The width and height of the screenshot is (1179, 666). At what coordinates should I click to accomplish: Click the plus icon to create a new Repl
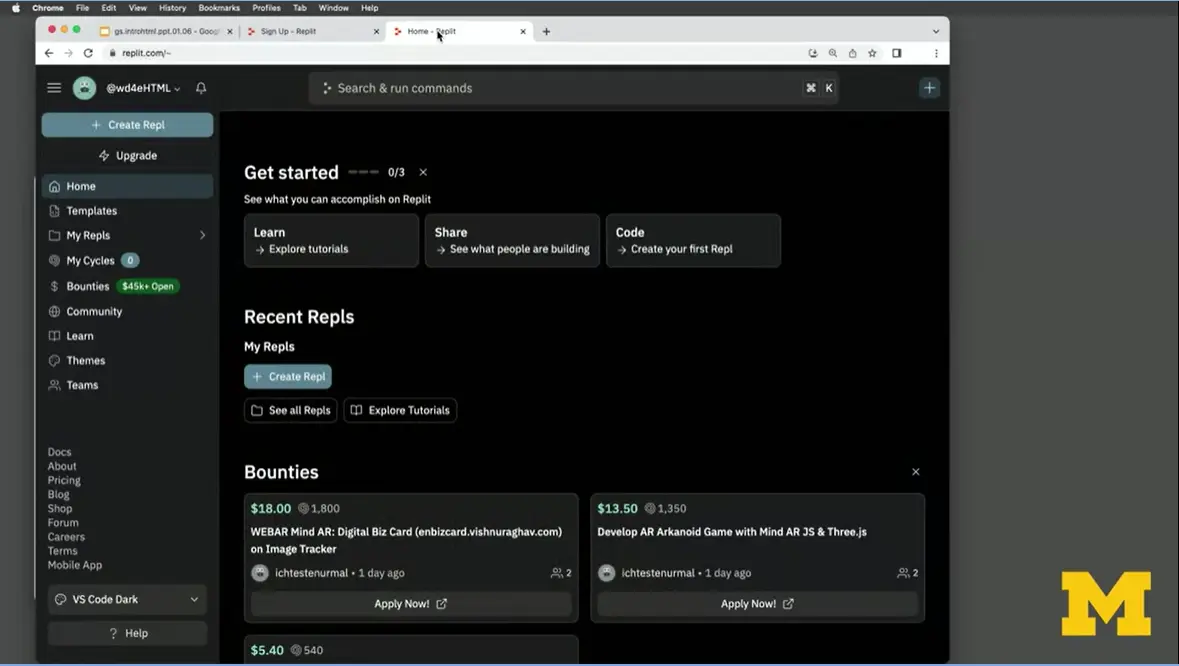929,87
